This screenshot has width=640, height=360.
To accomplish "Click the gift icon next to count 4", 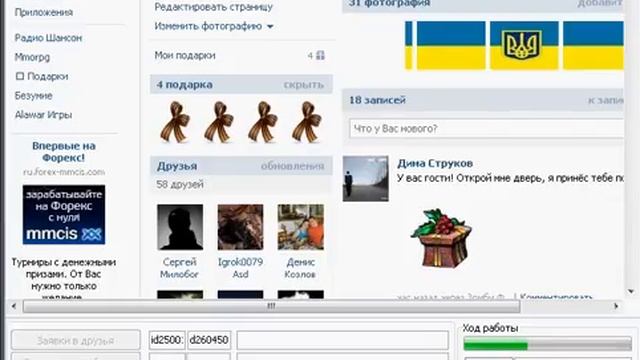I will [320, 55].
